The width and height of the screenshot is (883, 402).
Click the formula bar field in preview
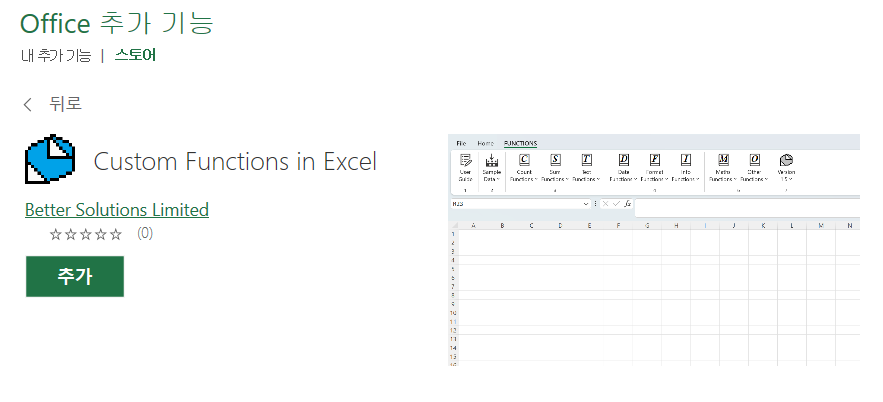point(747,208)
